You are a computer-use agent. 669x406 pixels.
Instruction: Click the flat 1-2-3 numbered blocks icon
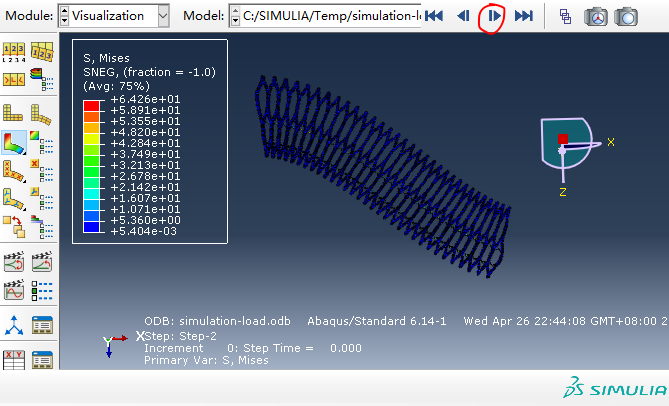tap(14, 53)
